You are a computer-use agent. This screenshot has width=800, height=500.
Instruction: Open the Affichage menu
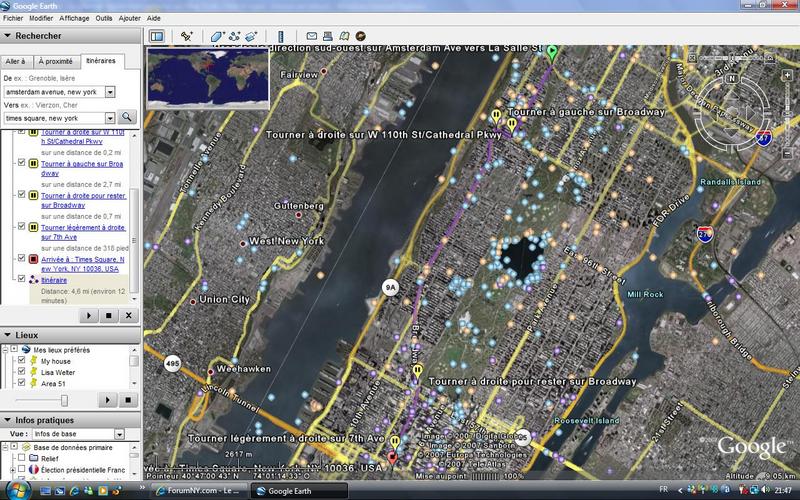point(74,18)
